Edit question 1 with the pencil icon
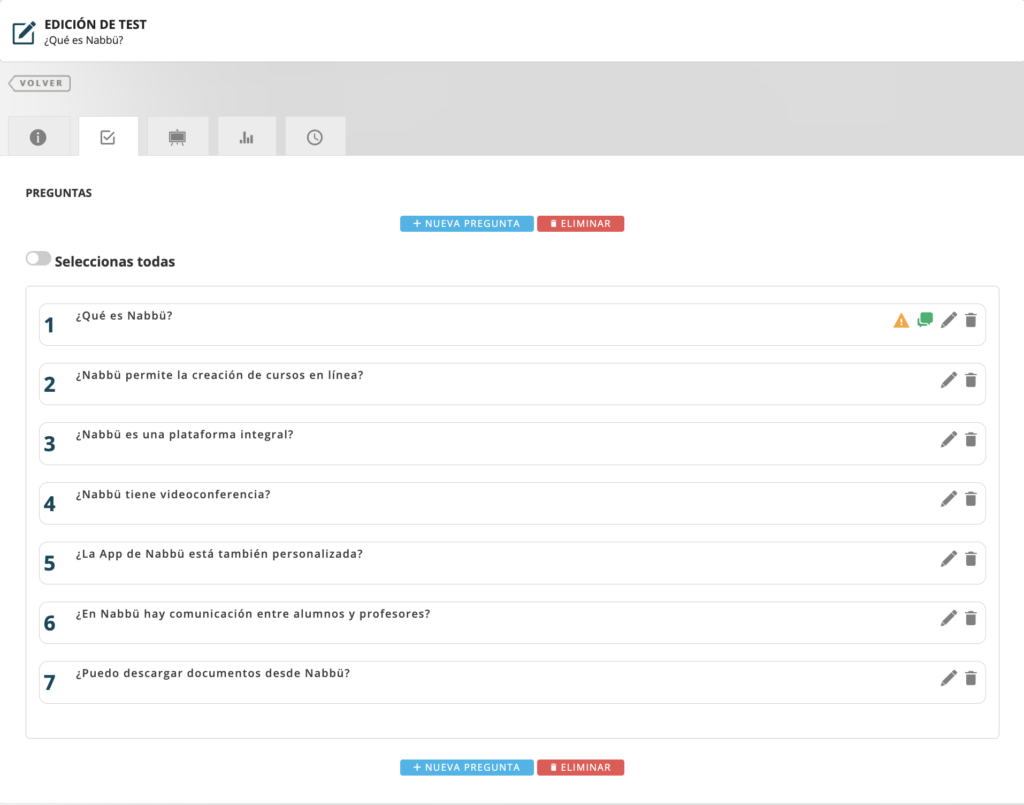 tap(949, 320)
